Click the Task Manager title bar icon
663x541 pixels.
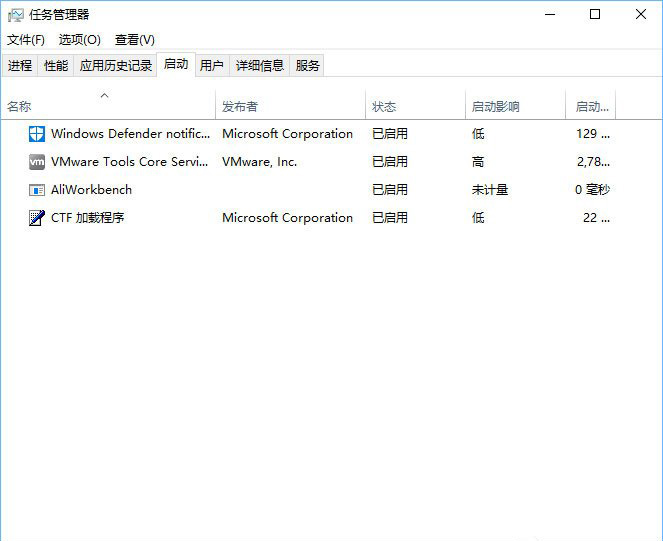14,15
